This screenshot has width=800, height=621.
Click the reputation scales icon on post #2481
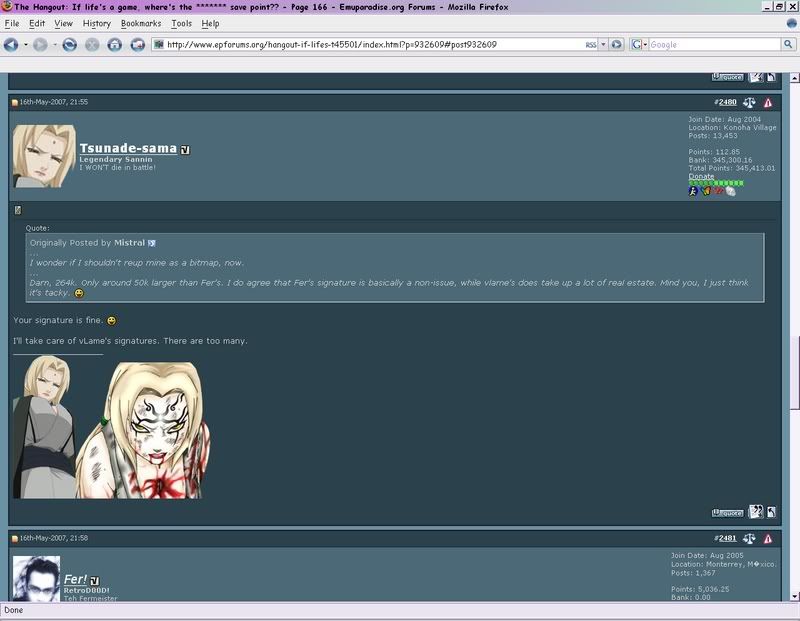[749, 538]
